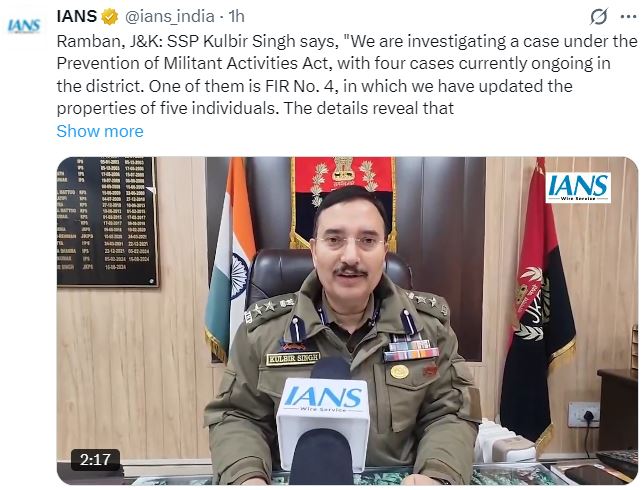
Task: Open the three-dot more options menu
Action: 628,17
